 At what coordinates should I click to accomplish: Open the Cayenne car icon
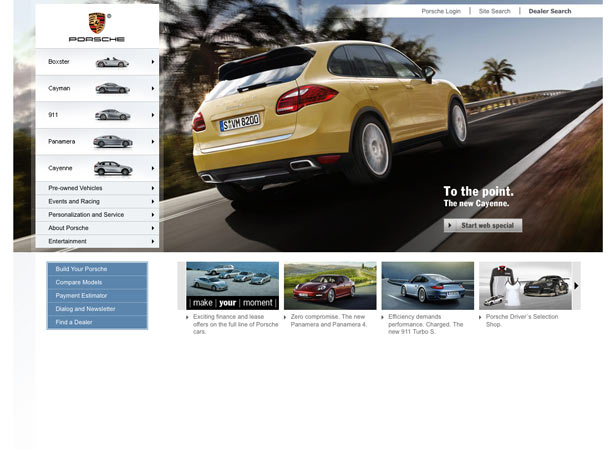pyautogui.click(x=111, y=168)
